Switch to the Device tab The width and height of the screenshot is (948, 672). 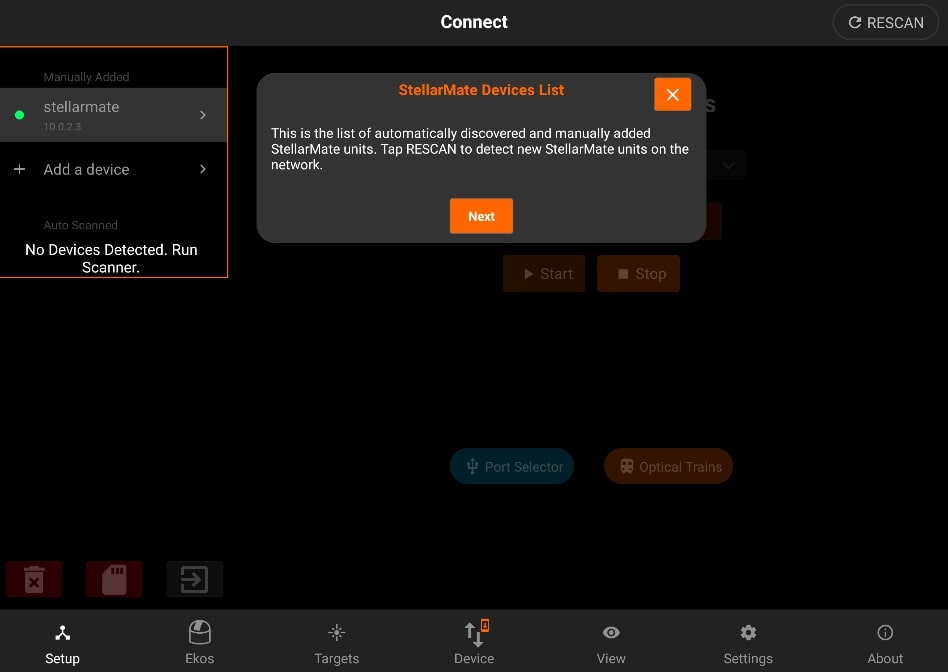click(474, 642)
